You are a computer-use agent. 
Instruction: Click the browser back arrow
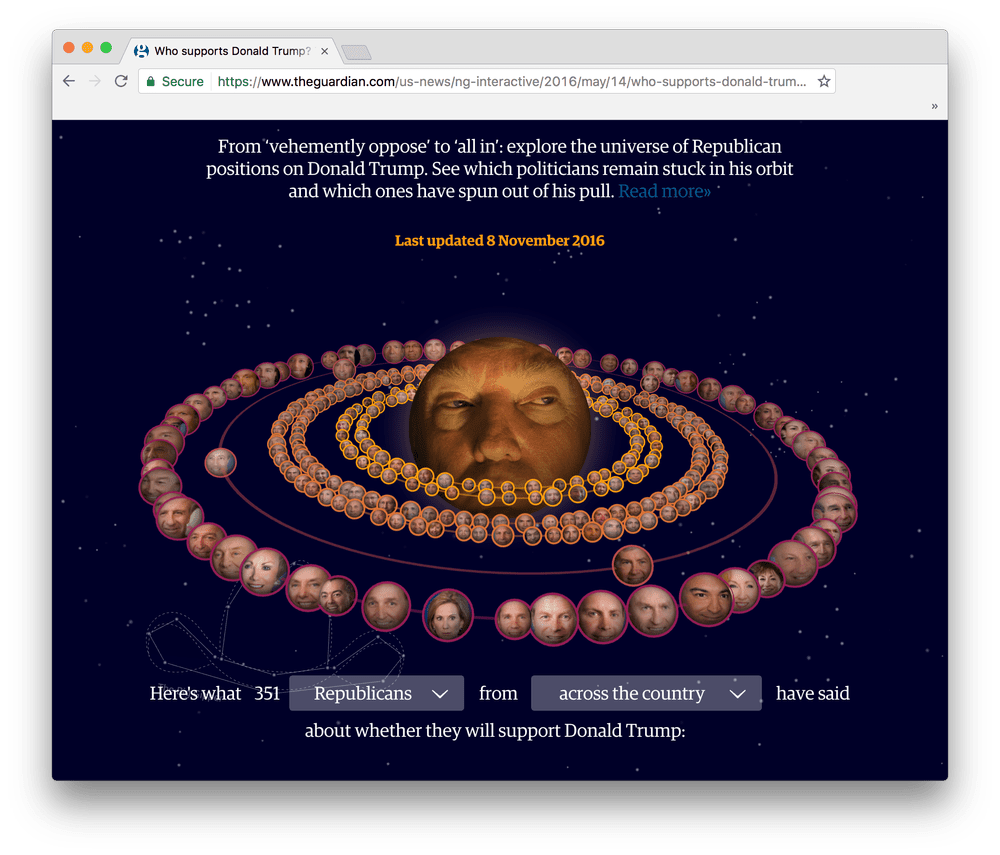click(x=69, y=81)
